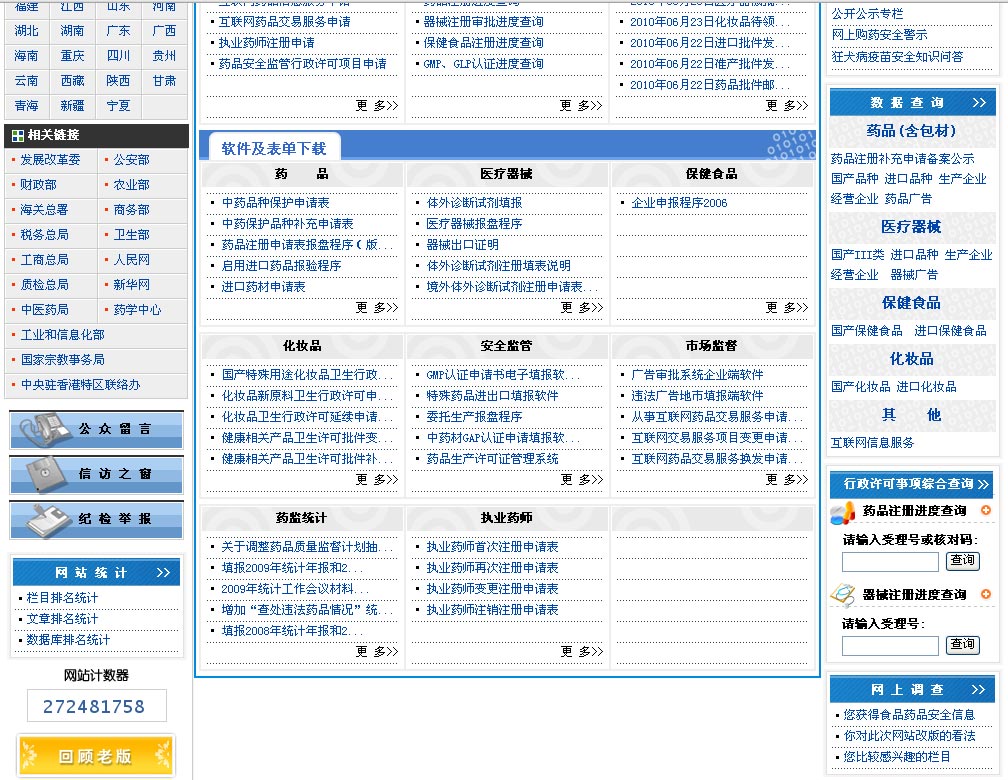The height and width of the screenshot is (780, 1008).
Task: Open 更多 under the 化妆品 section
Action: pos(376,479)
